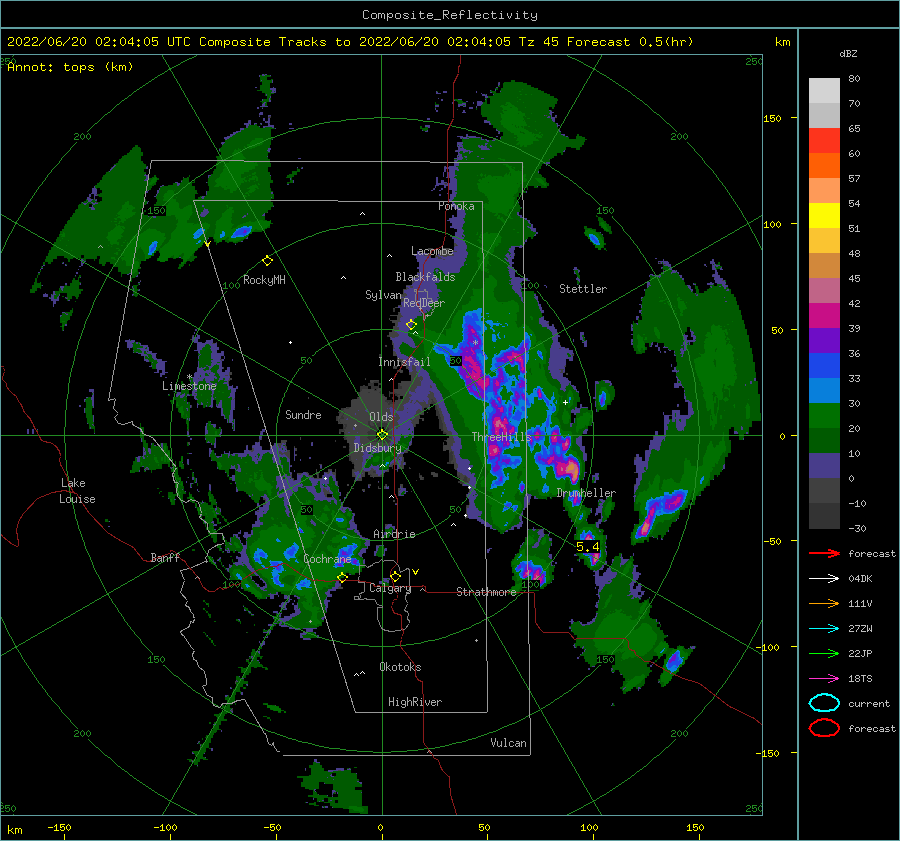Click the Drumheller label on the map
This screenshot has height=841, width=900.
pos(586,493)
